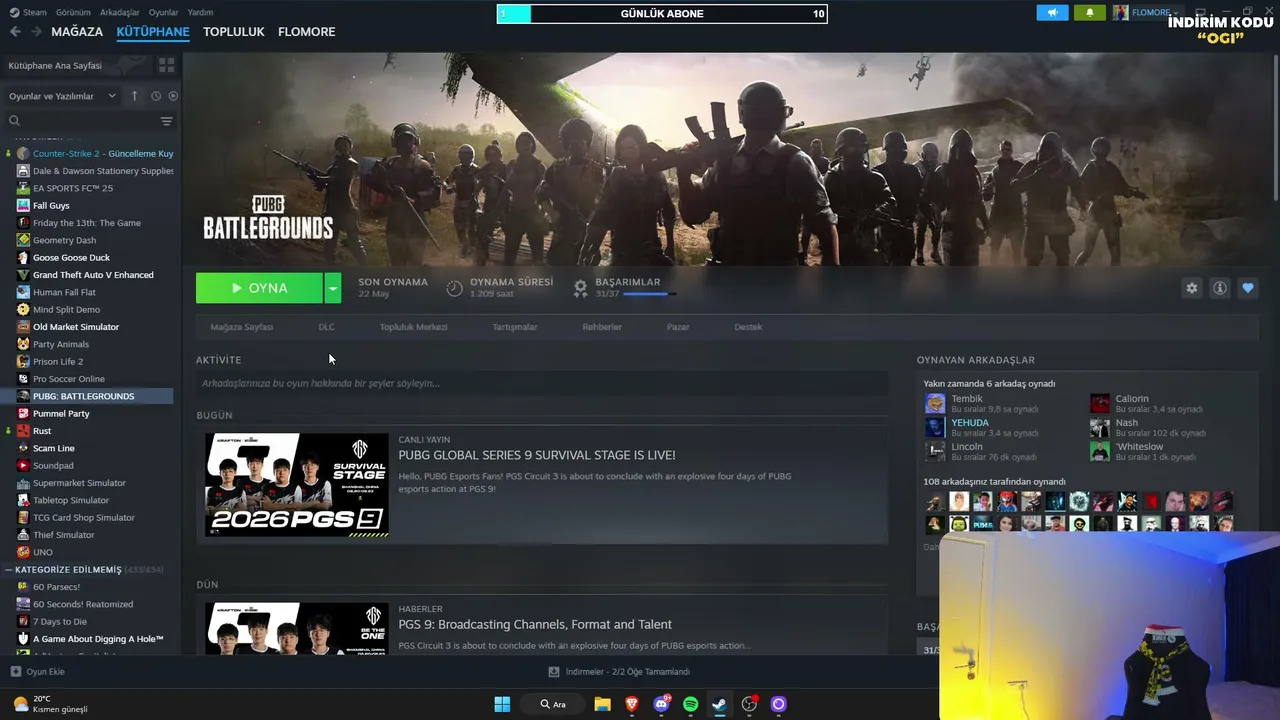
Task: Open notifications bell button
Action: pyautogui.click(x=1089, y=12)
